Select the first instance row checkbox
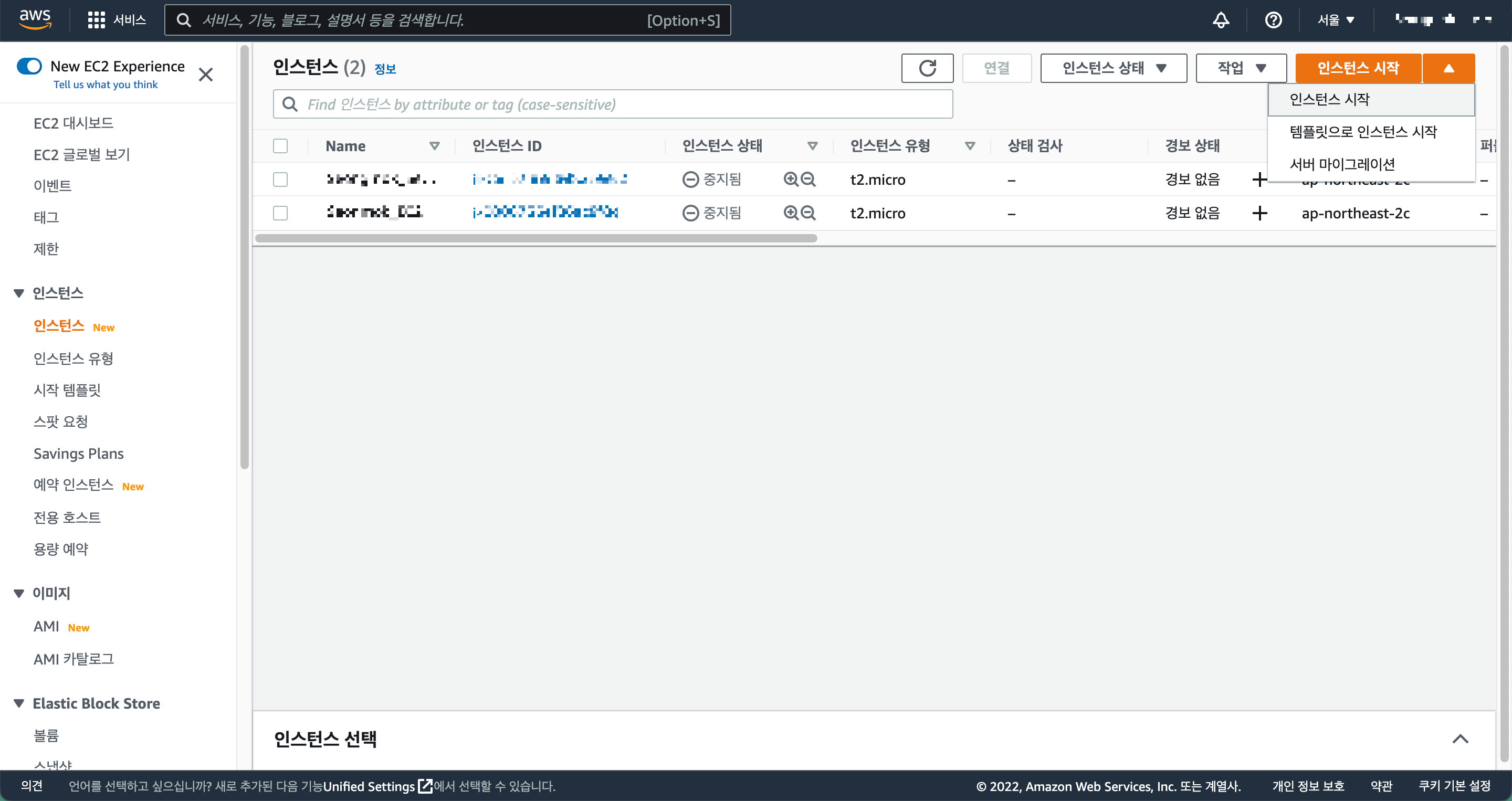Image resolution: width=1512 pixels, height=801 pixels. tap(280, 179)
